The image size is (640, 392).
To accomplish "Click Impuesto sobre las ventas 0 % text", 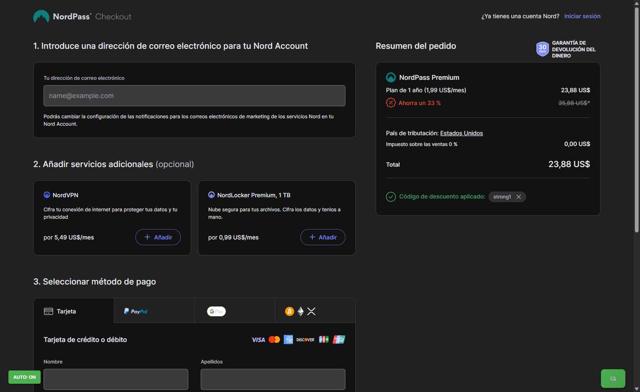I will tap(421, 144).
